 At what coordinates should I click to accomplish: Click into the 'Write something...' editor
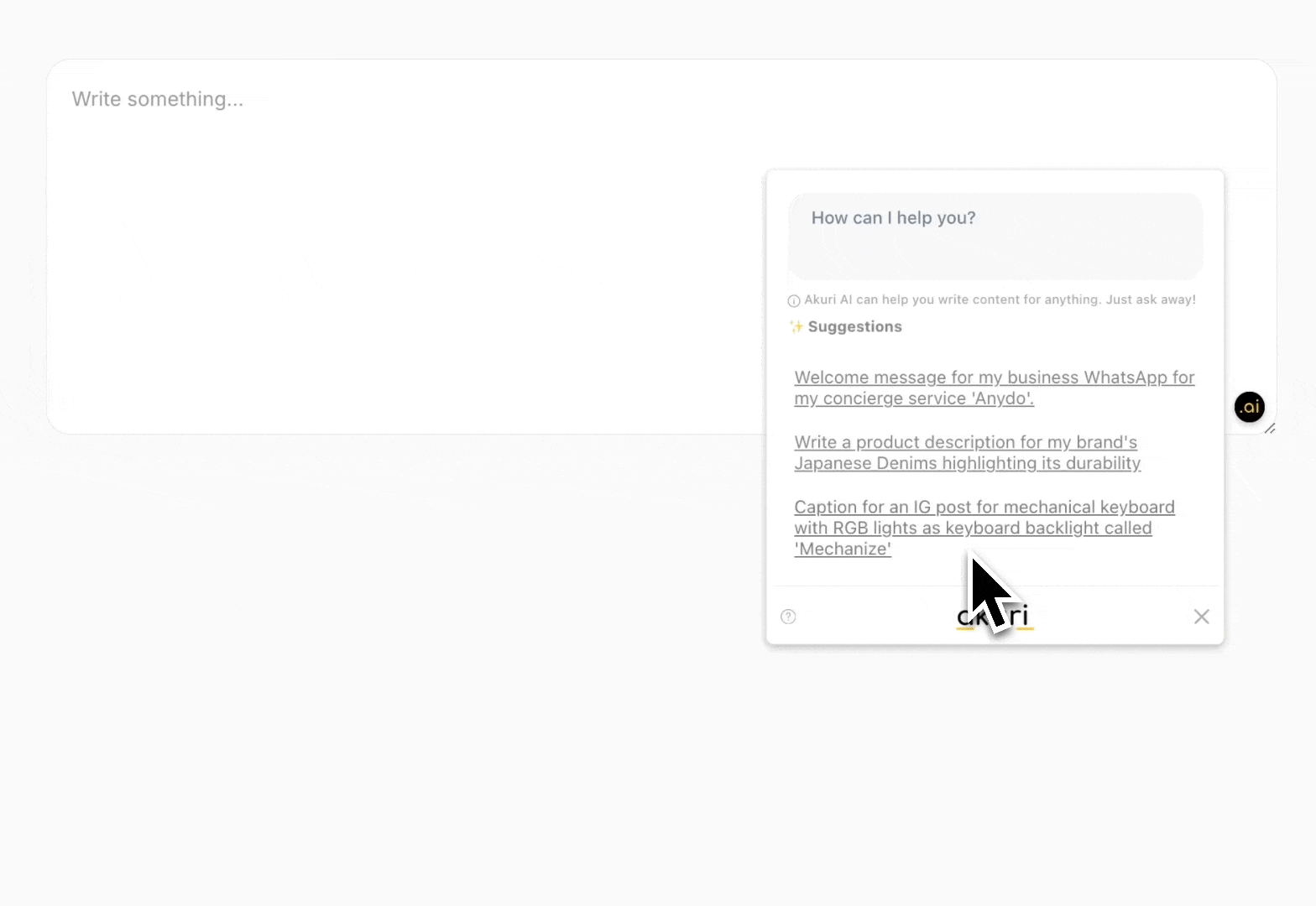click(x=403, y=252)
